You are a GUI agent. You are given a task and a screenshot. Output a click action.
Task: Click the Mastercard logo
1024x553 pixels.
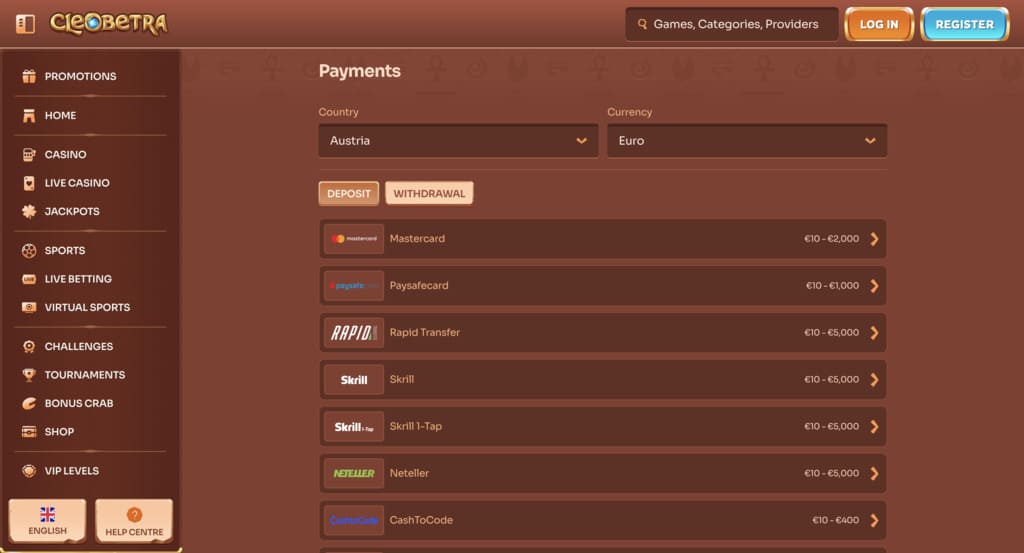click(354, 239)
